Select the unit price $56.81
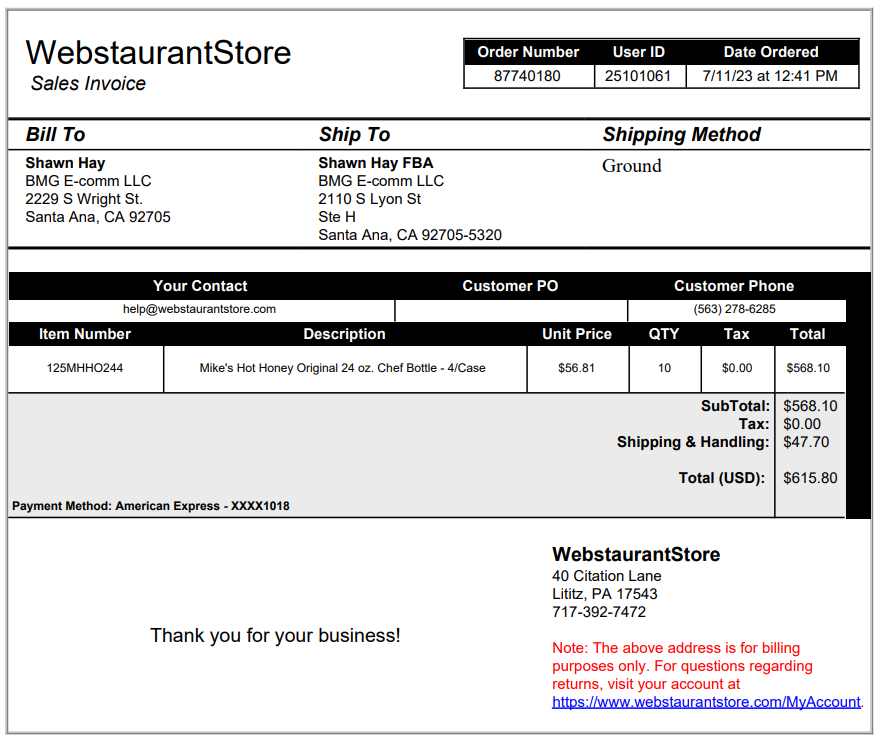This screenshot has height=740, width=878. coord(576,368)
